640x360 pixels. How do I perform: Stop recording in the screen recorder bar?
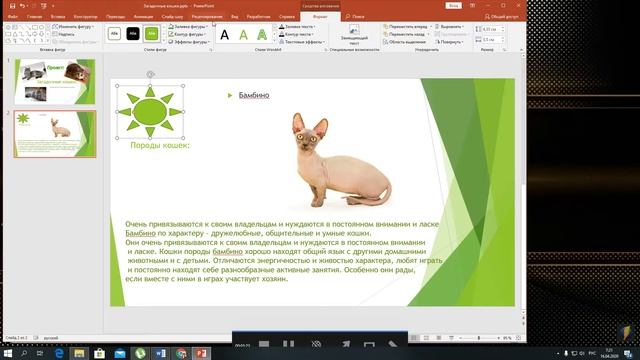coord(264,344)
